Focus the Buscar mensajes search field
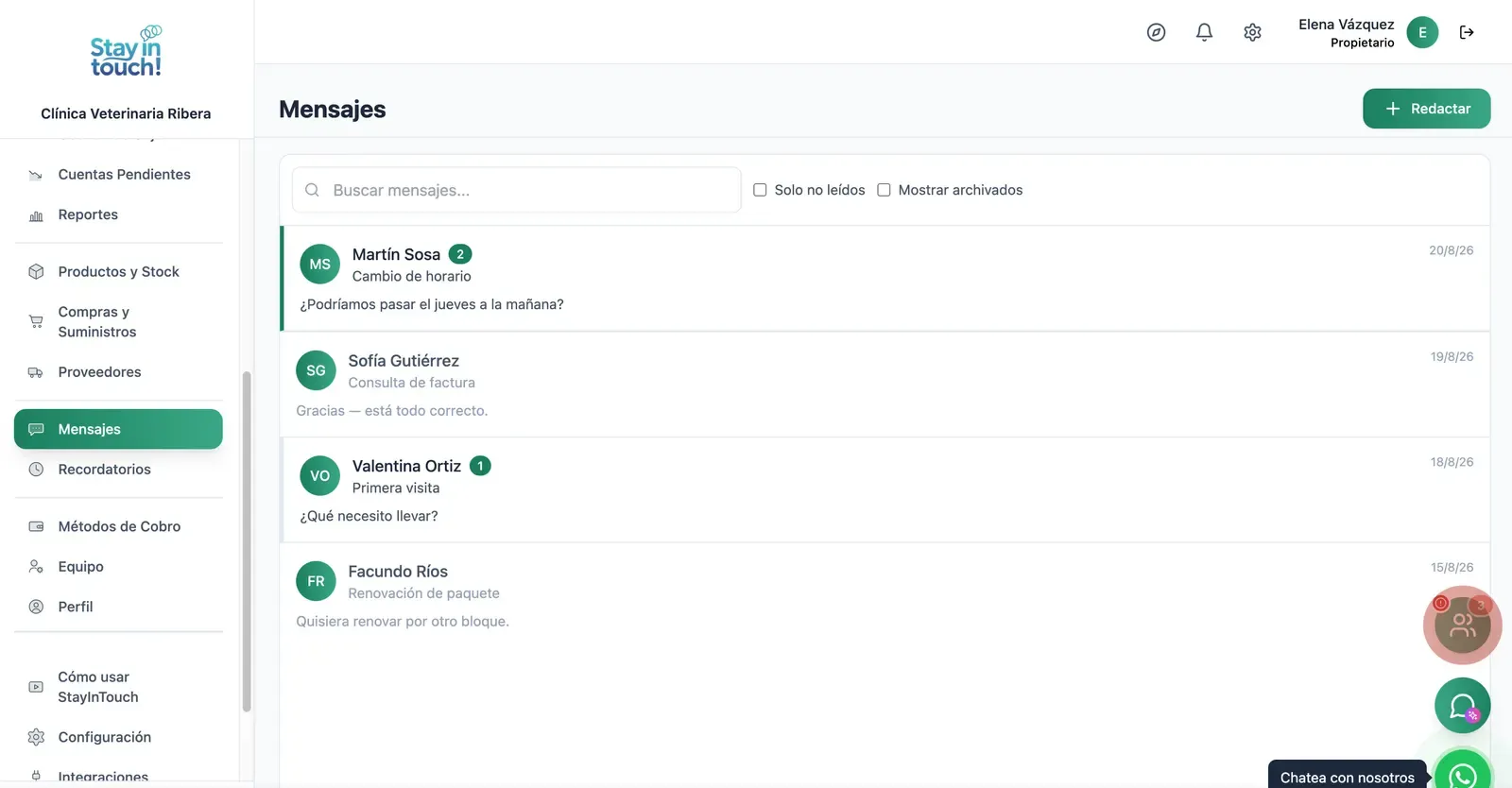 pos(516,190)
